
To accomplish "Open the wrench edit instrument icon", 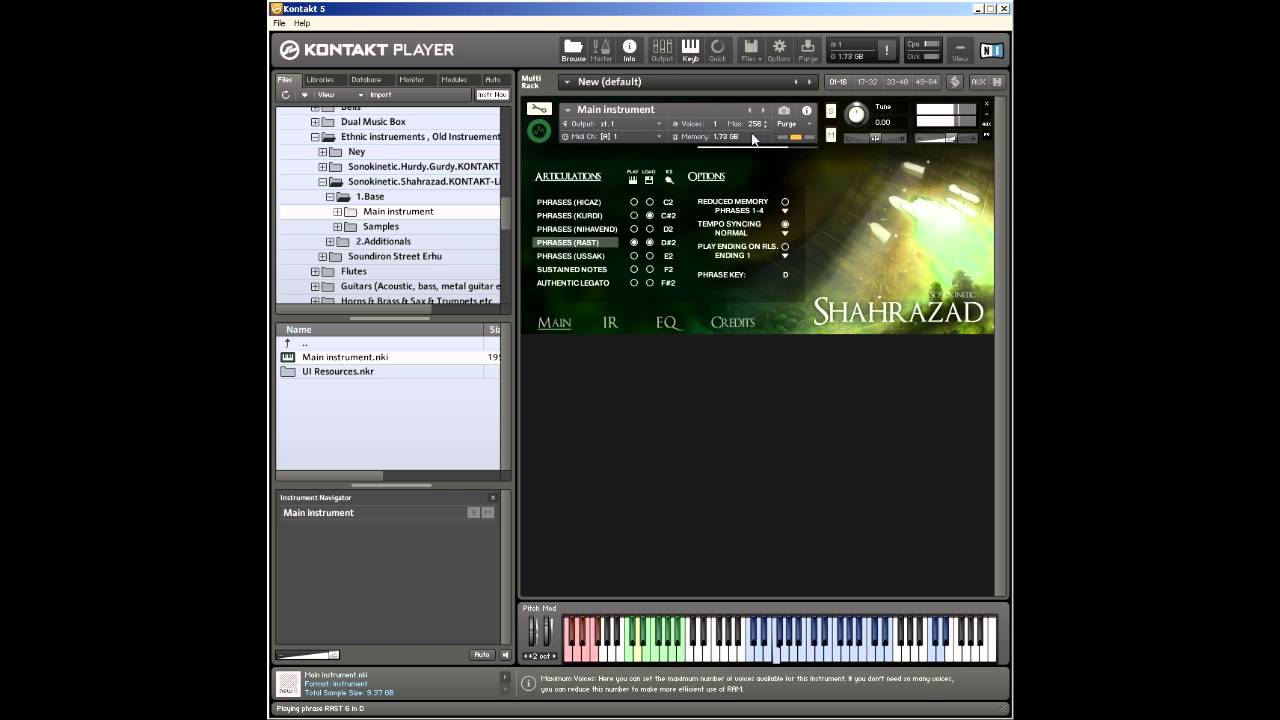I will point(539,109).
